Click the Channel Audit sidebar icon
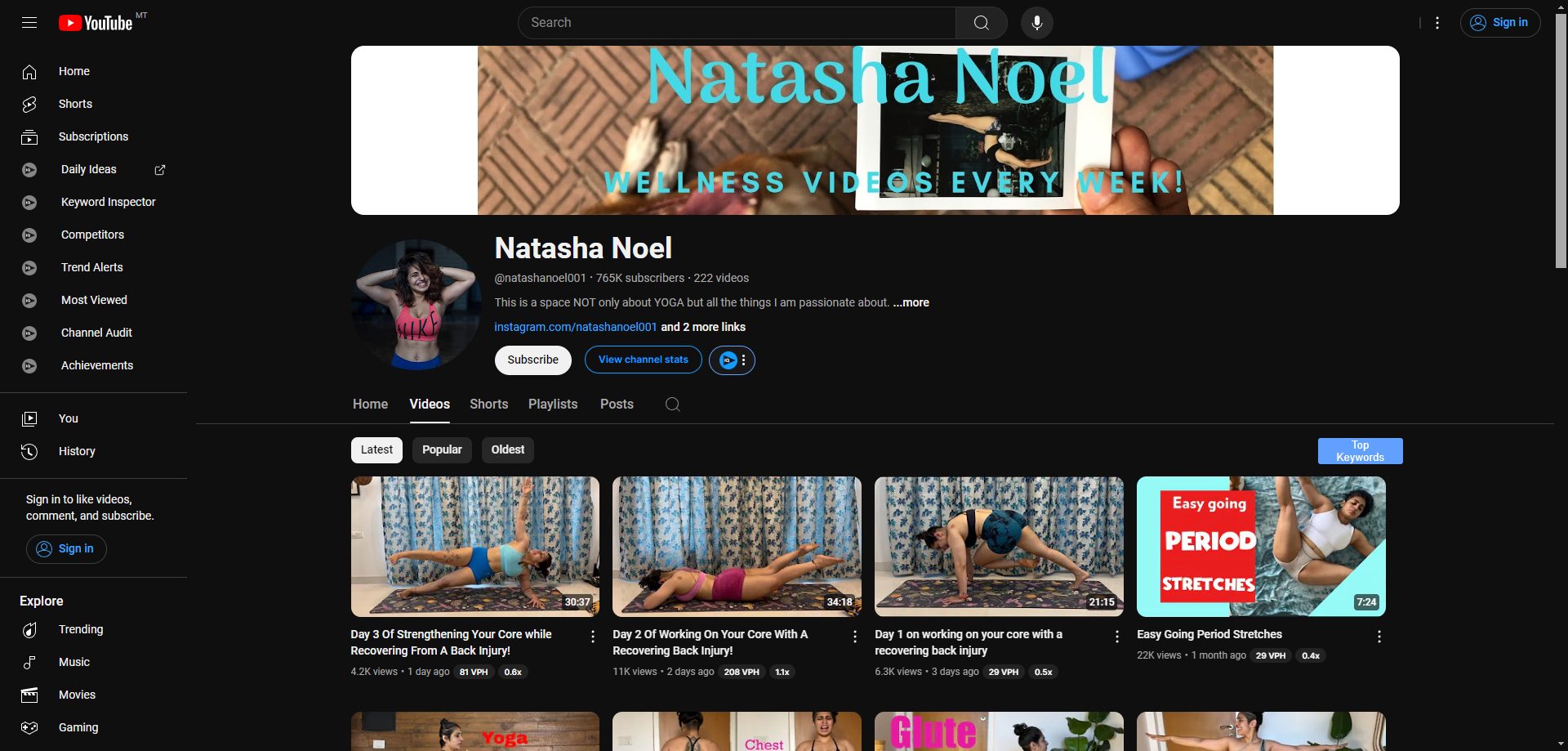This screenshot has width=1568, height=751. (29, 333)
